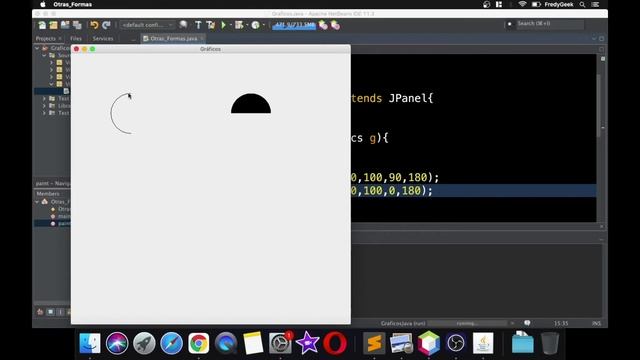Select the main method in Navigator
Image resolution: width=640 pixels, height=360 pixels.
pyautogui.click(x=61, y=216)
